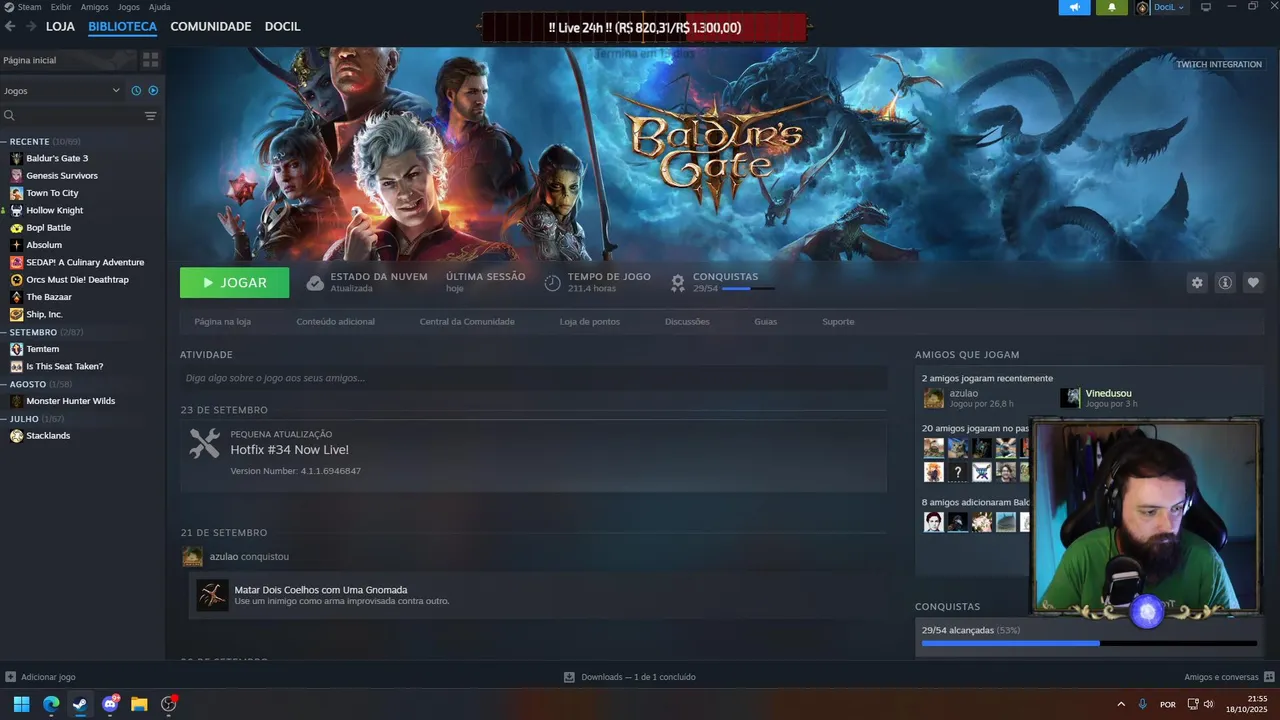Go to the COMUNIDADE tab
Screen dimensions: 1280x720
click(211, 27)
